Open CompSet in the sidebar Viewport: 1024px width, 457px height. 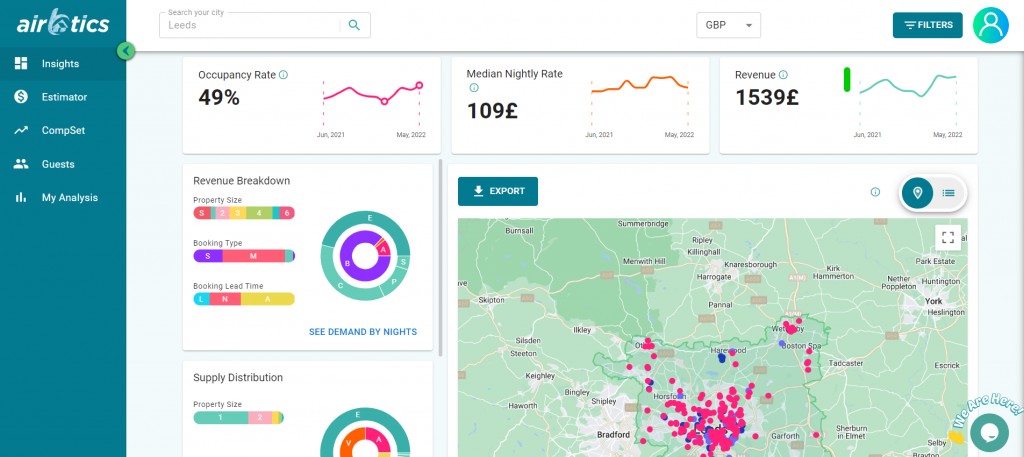tap(63, 130)
